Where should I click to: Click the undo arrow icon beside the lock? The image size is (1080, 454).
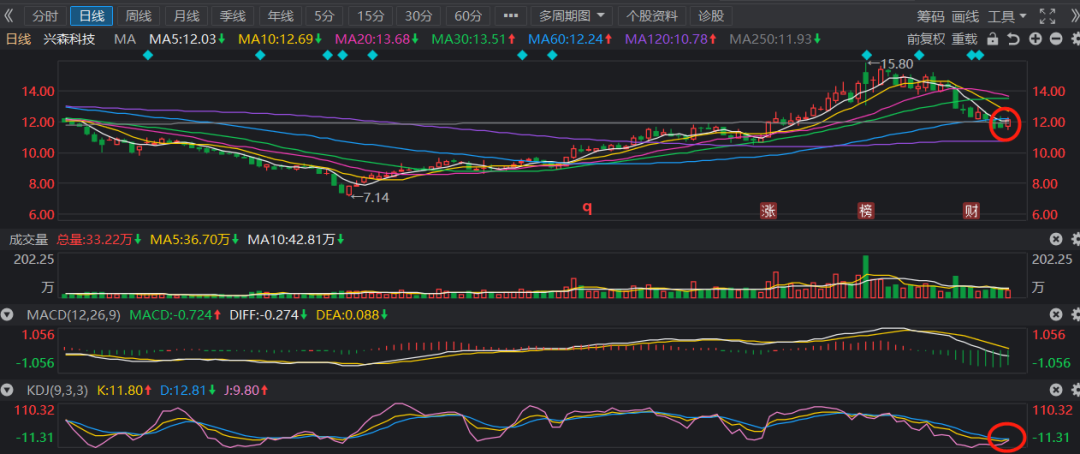(1013, 38)
